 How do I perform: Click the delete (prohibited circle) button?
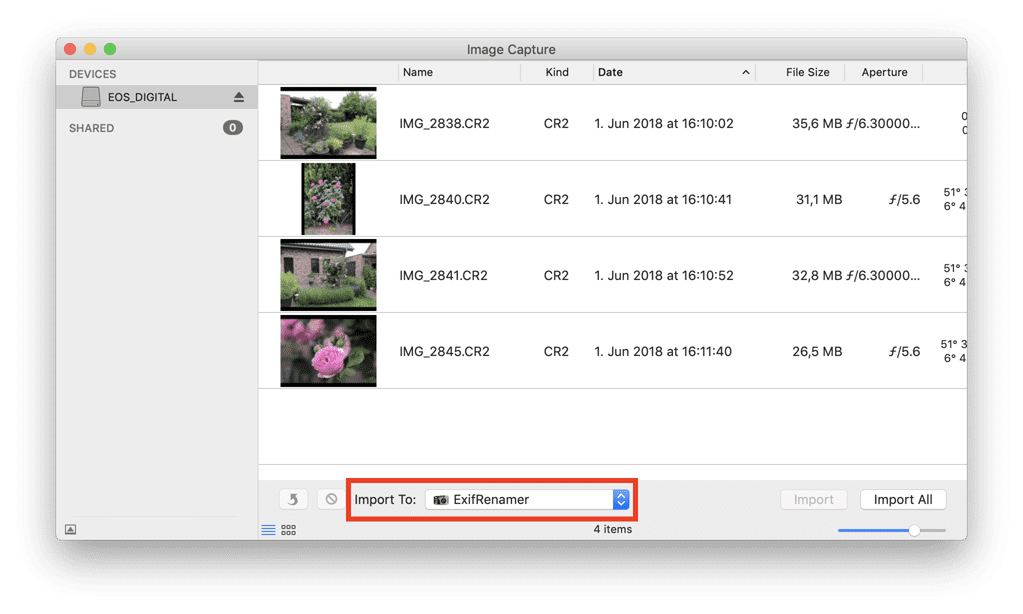click(x=330, y=499)
